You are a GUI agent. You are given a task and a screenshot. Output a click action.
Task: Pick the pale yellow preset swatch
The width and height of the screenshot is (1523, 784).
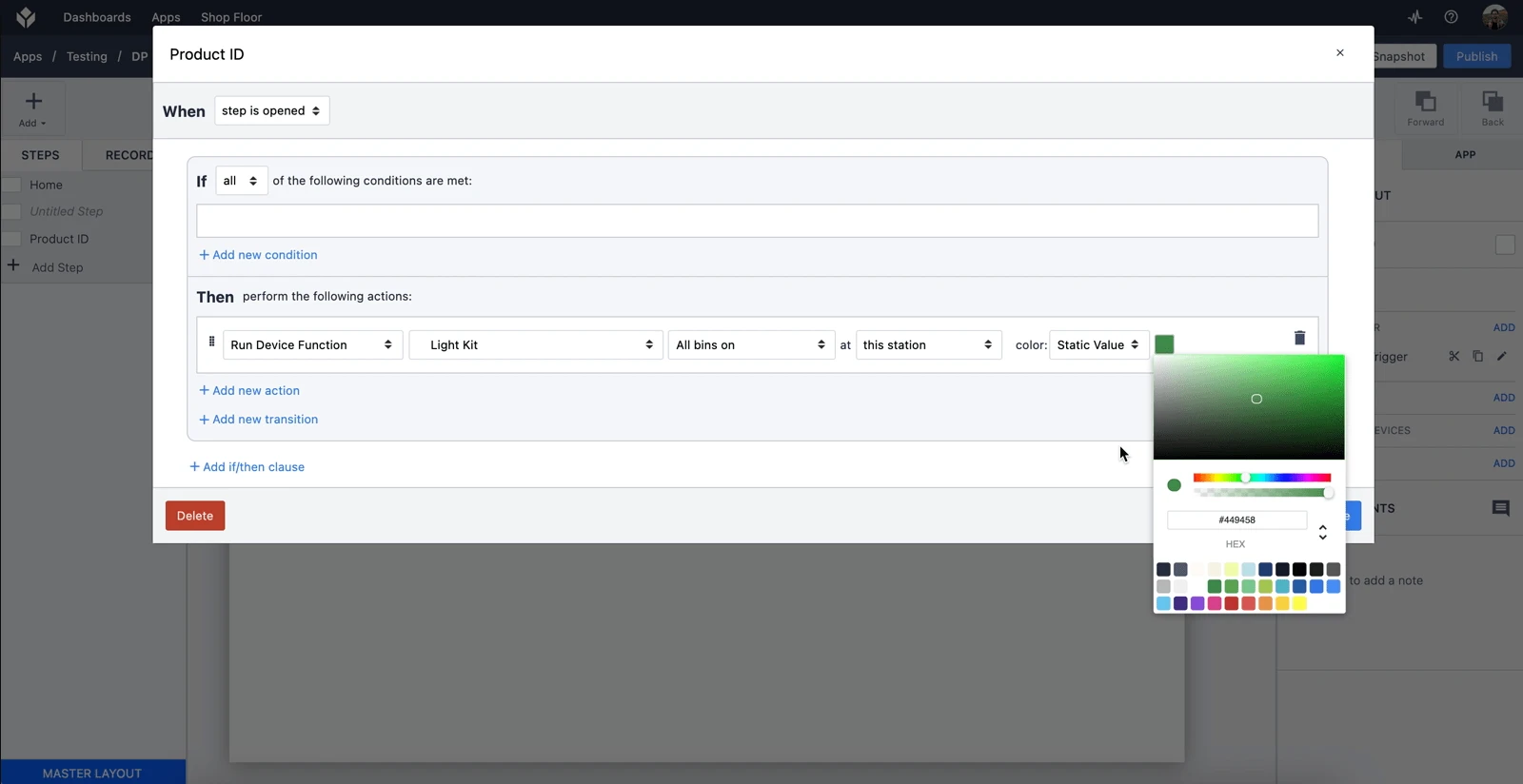(x=1231, y=569)
